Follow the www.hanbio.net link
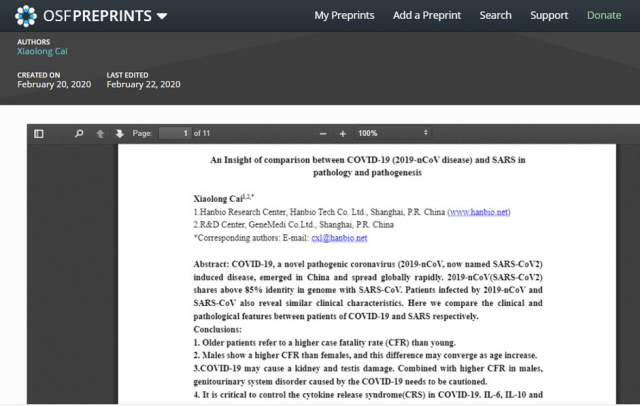640x406 pixels. [479, 212]
